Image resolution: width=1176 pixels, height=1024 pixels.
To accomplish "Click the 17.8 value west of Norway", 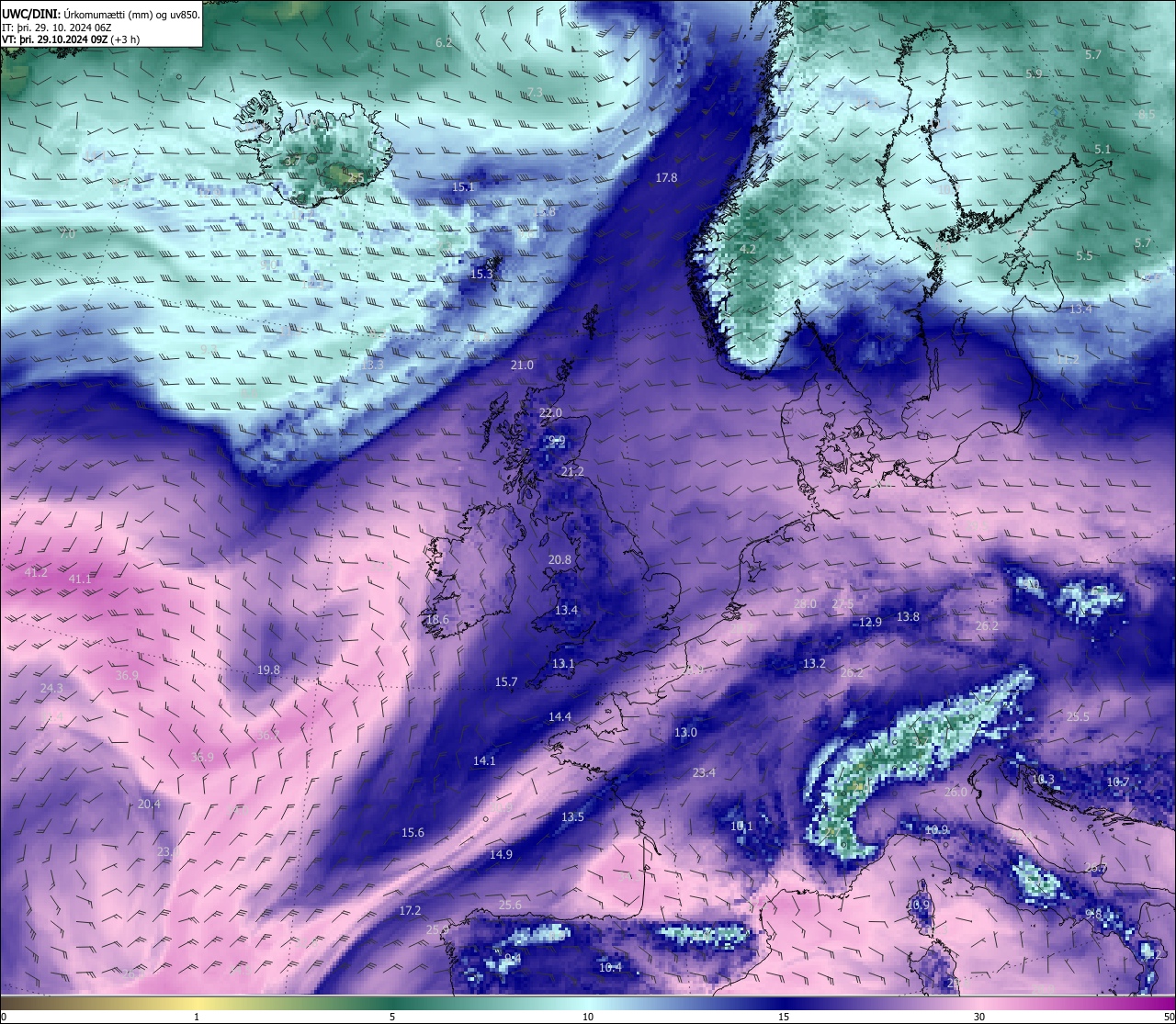I will pos(666,177).
